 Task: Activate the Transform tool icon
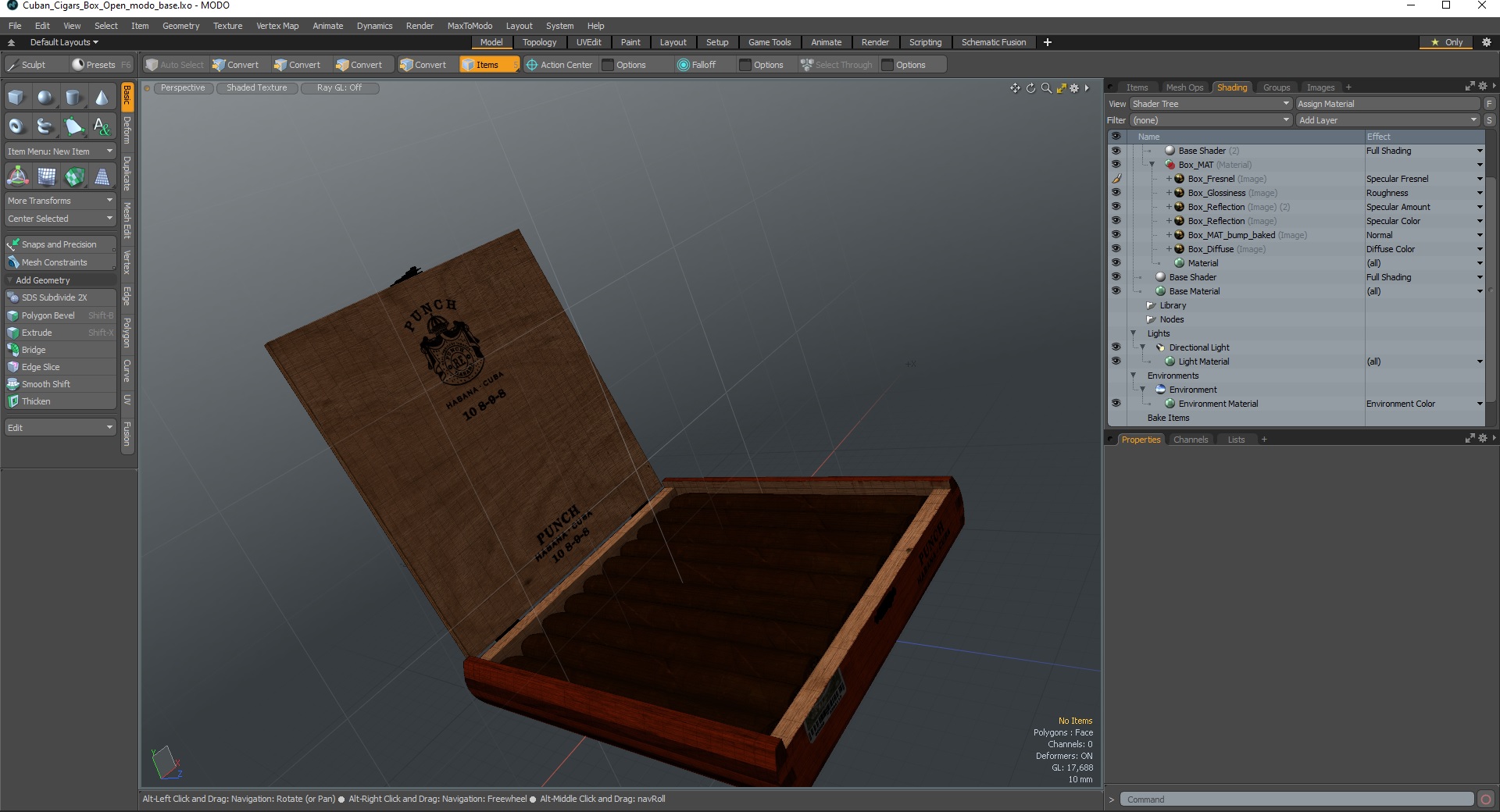tap(17, 176)
